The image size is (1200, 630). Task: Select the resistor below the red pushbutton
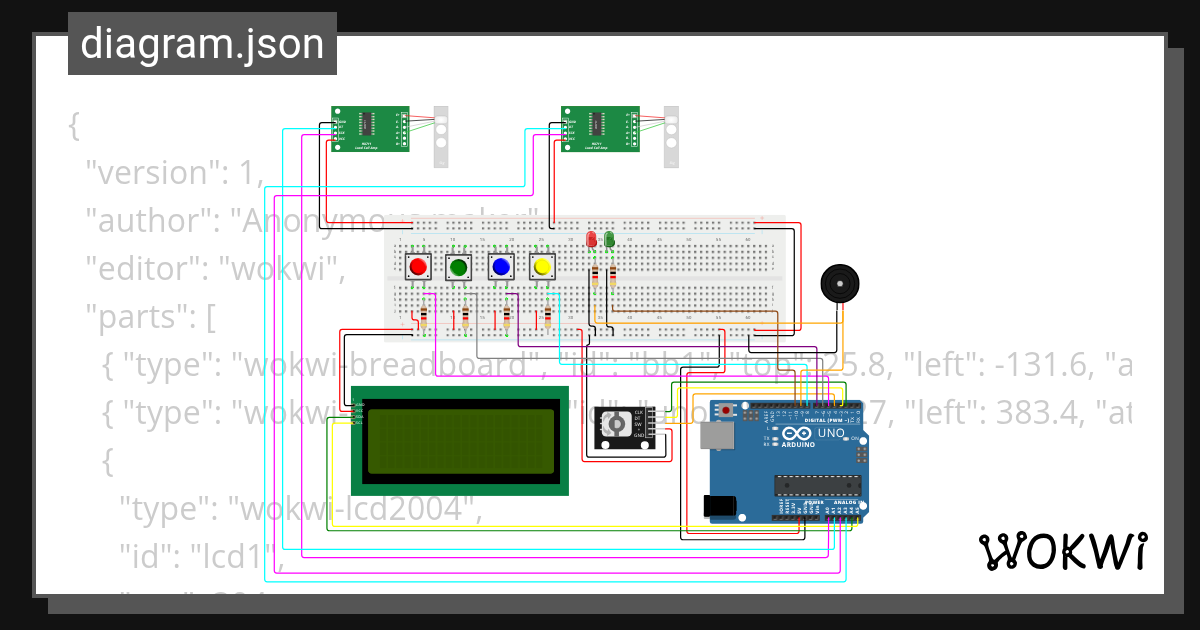pos(425,317)
